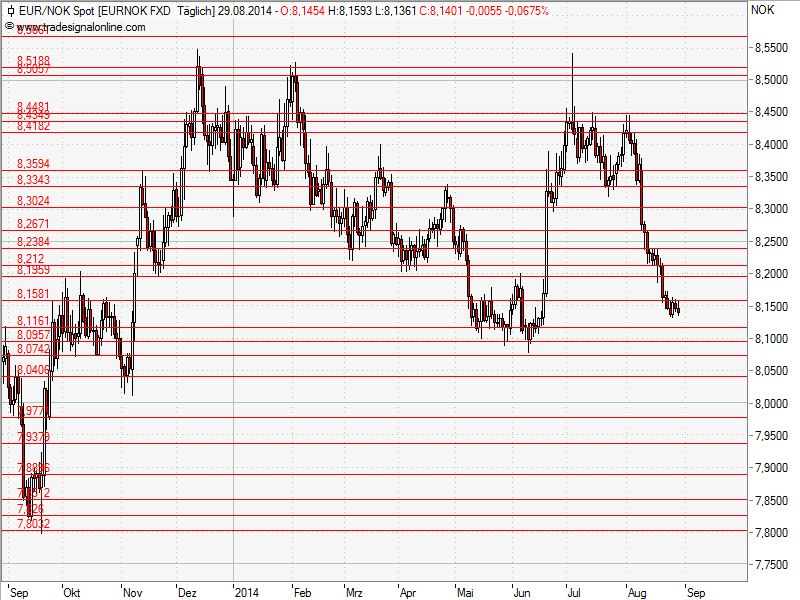Click the candlestick icon before EUR/NOK title

pyautogui.click(x=9, y=10)
